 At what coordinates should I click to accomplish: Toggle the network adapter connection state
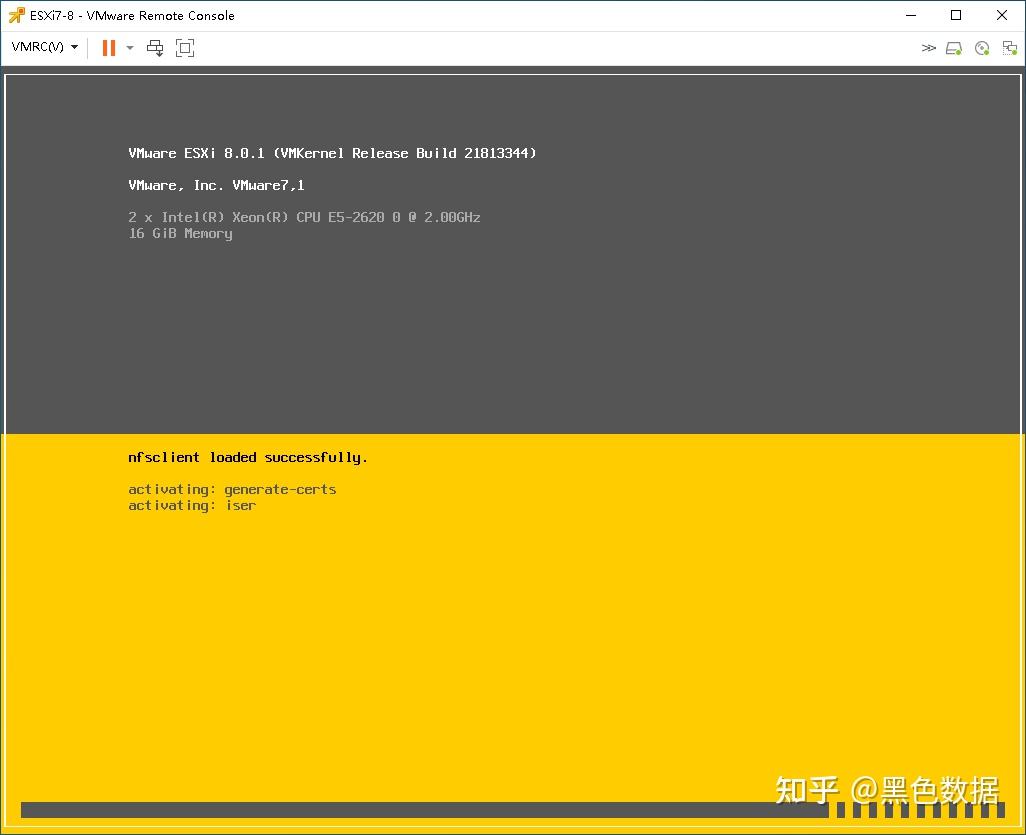pos(1008,47)
